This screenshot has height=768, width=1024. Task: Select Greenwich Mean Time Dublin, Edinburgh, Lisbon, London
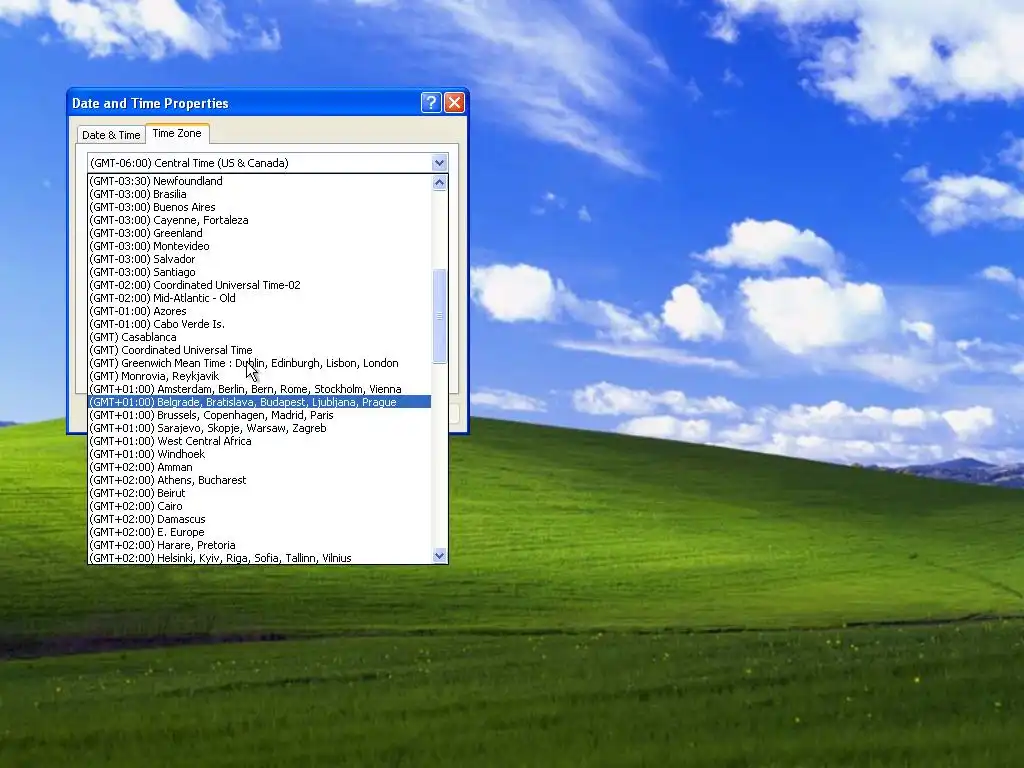click(259, 363)
